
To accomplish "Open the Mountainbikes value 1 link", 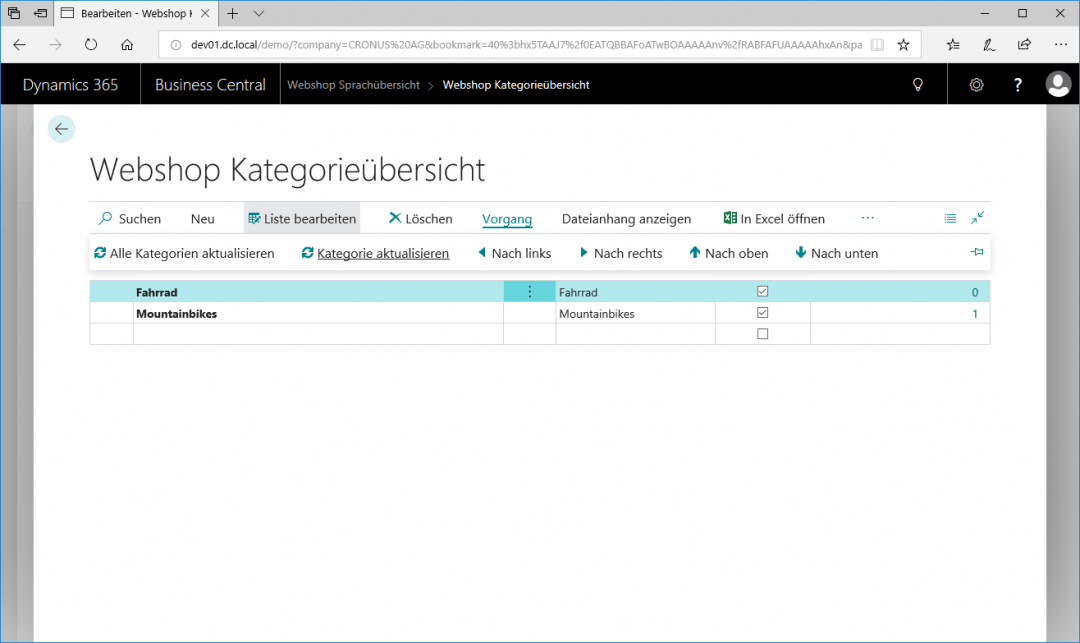I will (975, 314).
